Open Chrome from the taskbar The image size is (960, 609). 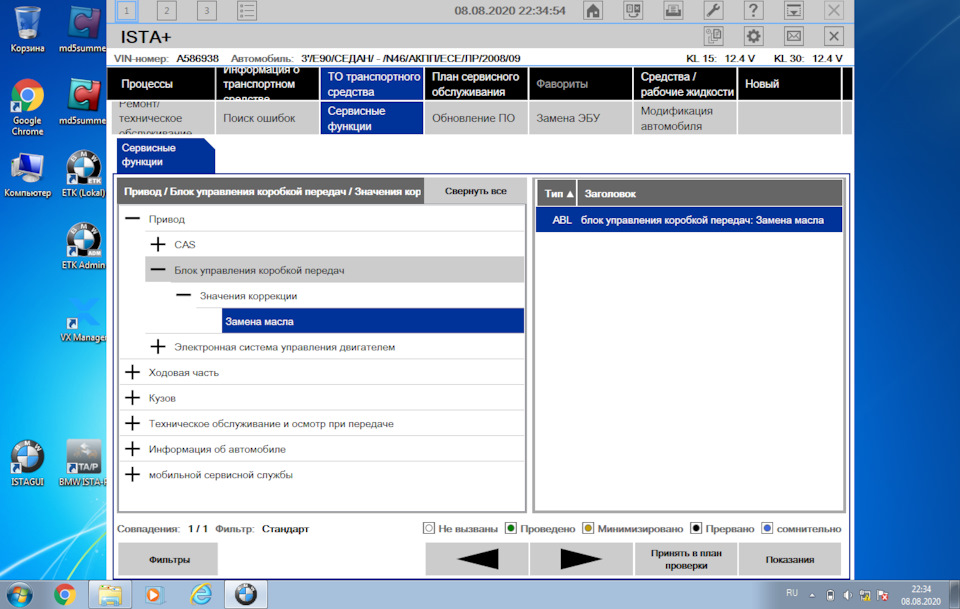point(64,594)
